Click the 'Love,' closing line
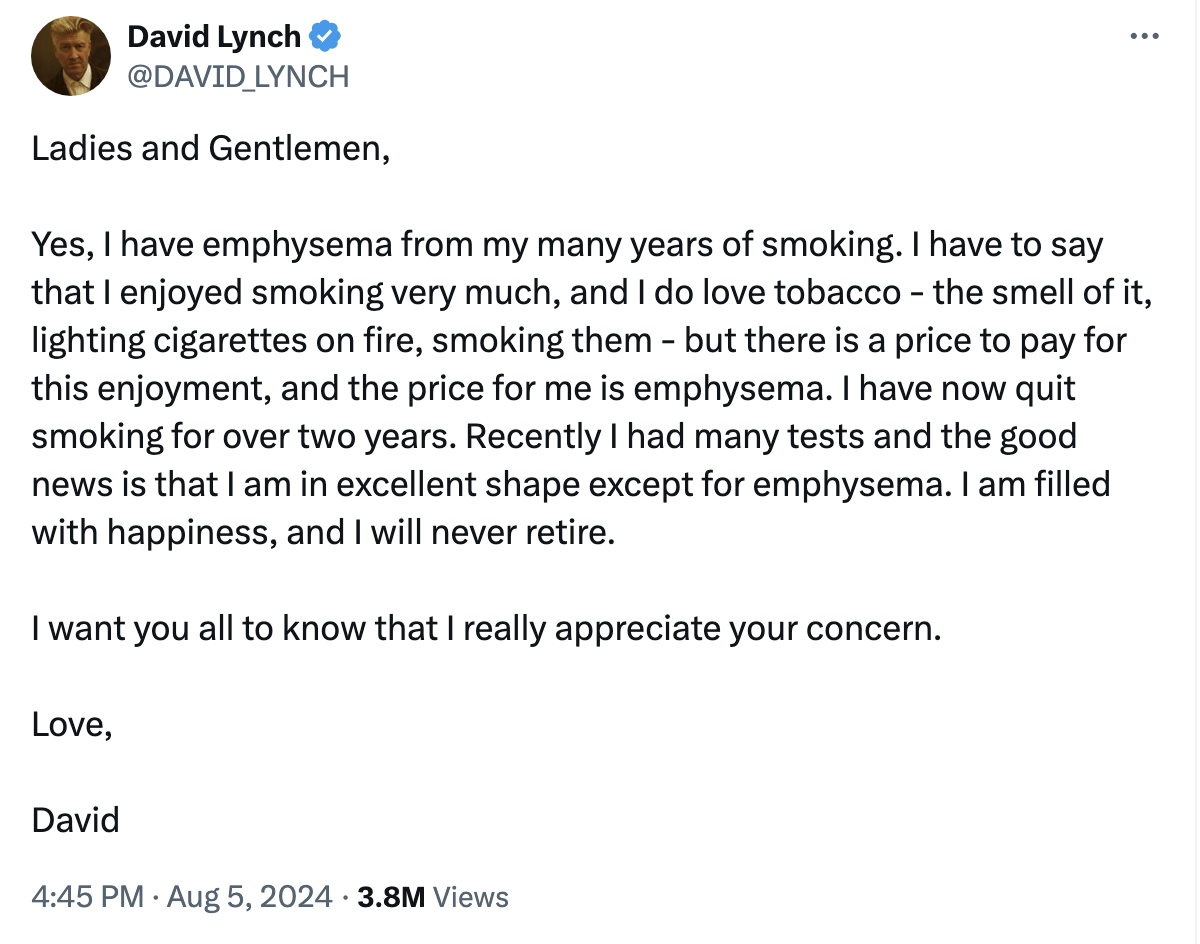The image size is (1200, 944). tap(72, 724)
